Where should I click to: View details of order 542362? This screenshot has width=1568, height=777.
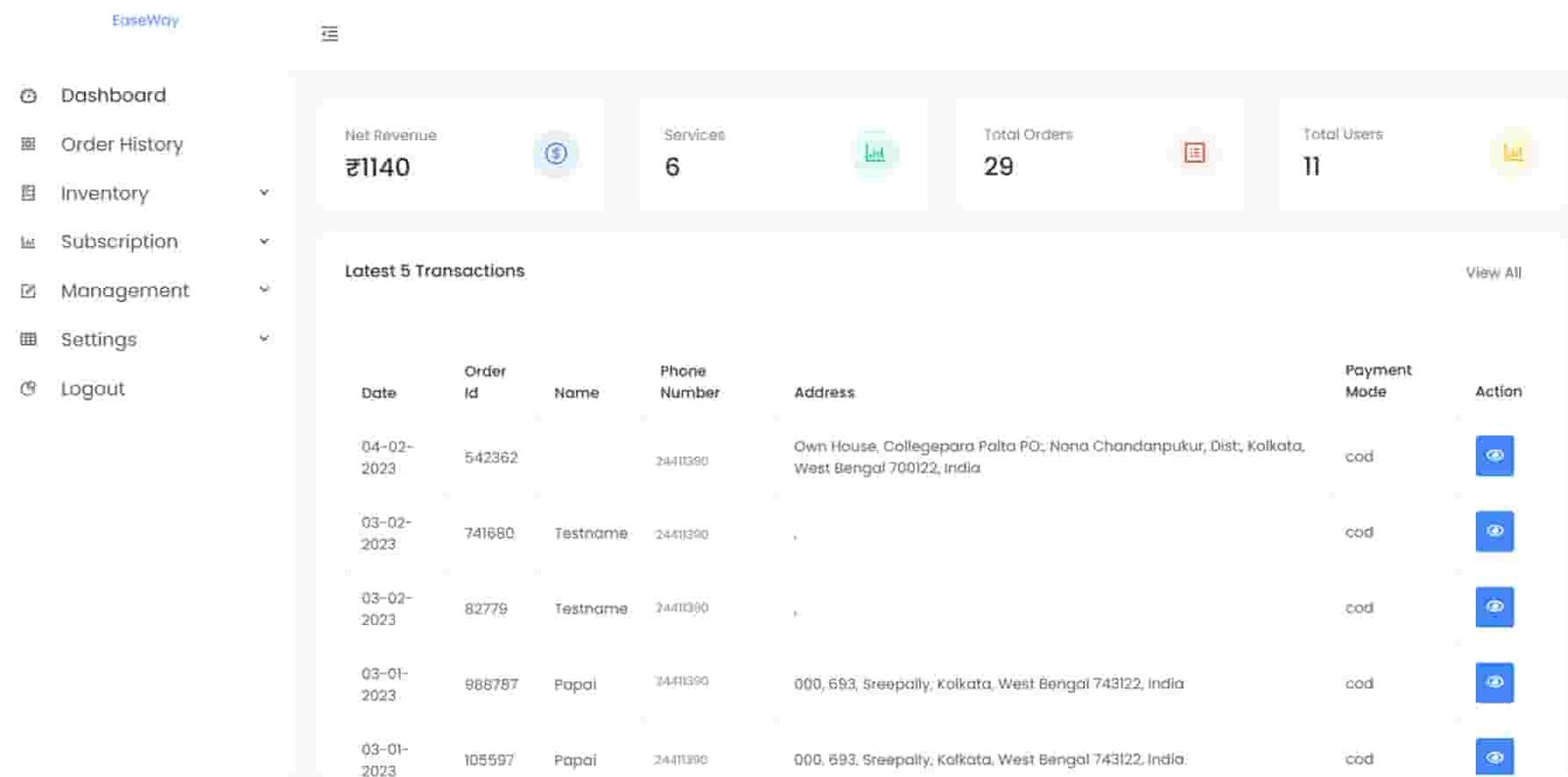[x=1494, y=456]
